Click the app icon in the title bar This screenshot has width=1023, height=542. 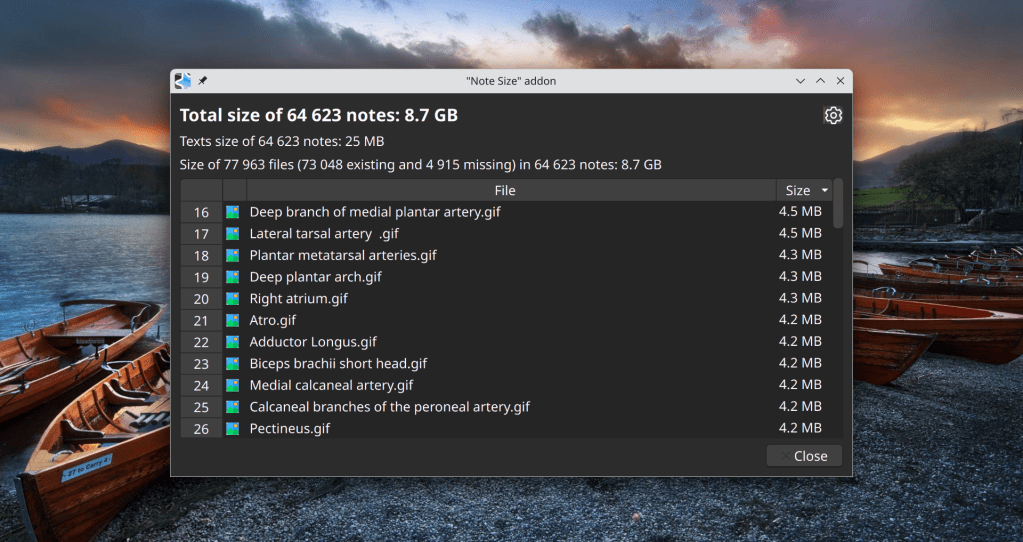[182, 81]
